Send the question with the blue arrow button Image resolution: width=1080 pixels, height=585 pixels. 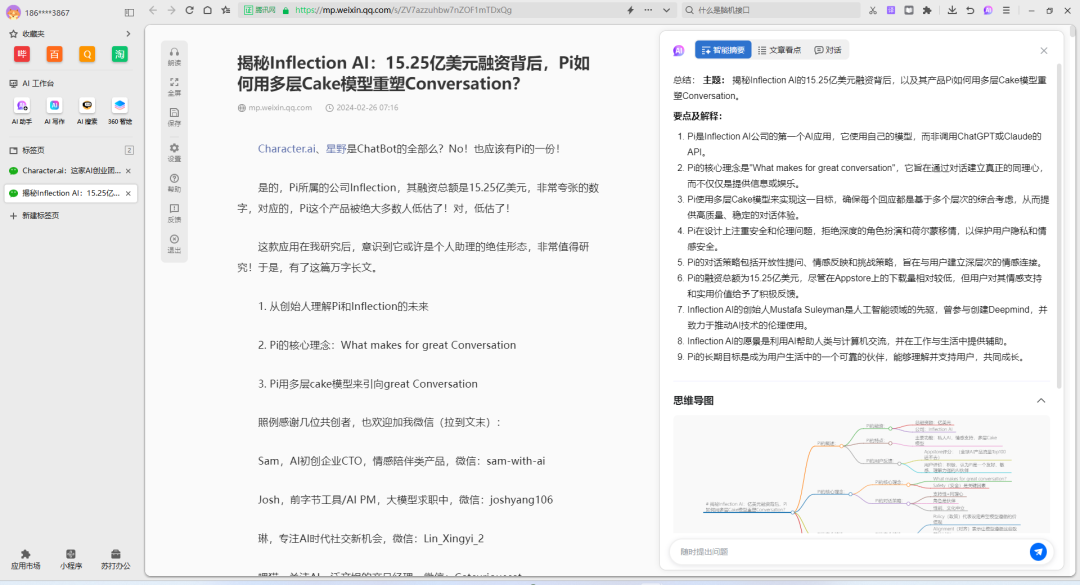[x=1038, y=551]
